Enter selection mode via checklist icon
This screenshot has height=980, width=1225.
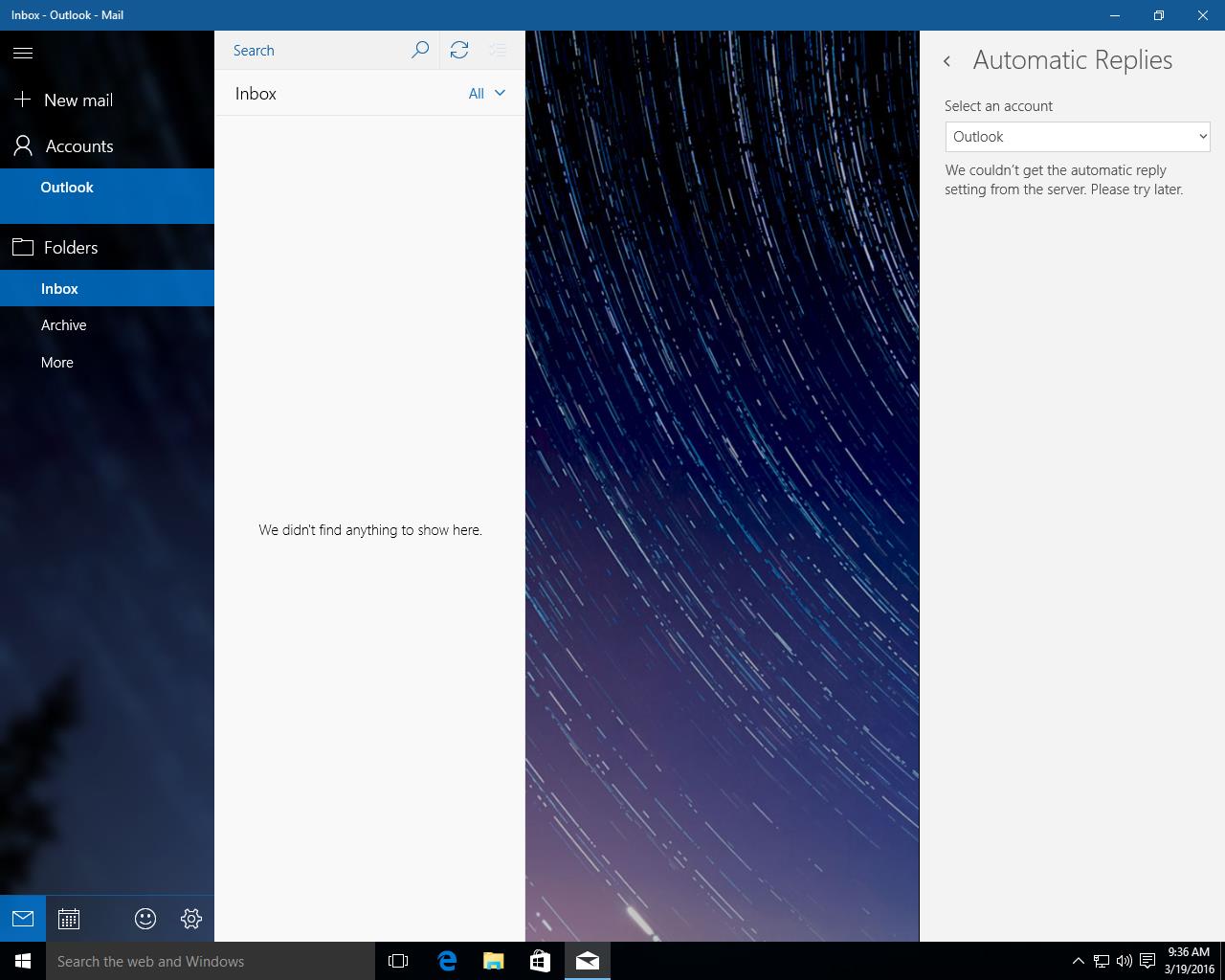click(498, 50)
